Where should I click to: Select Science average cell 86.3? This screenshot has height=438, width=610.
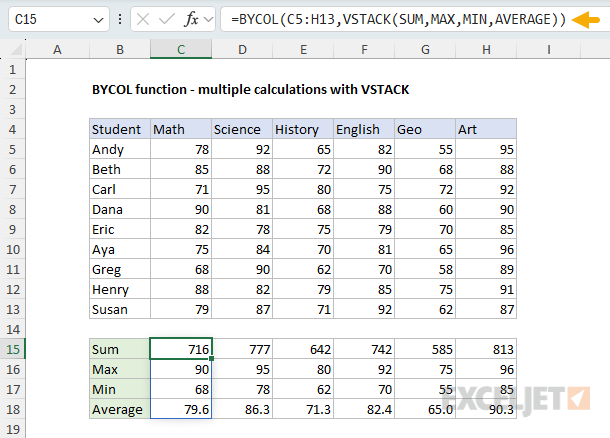242,409
